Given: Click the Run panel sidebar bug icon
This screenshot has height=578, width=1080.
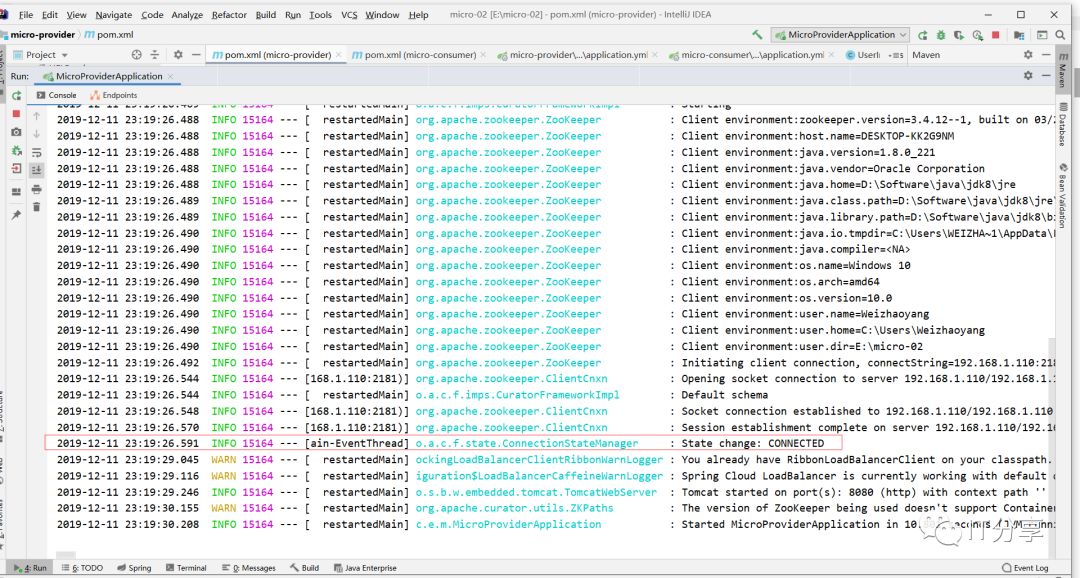Looking at the screenshot, I should pos(17,150).
